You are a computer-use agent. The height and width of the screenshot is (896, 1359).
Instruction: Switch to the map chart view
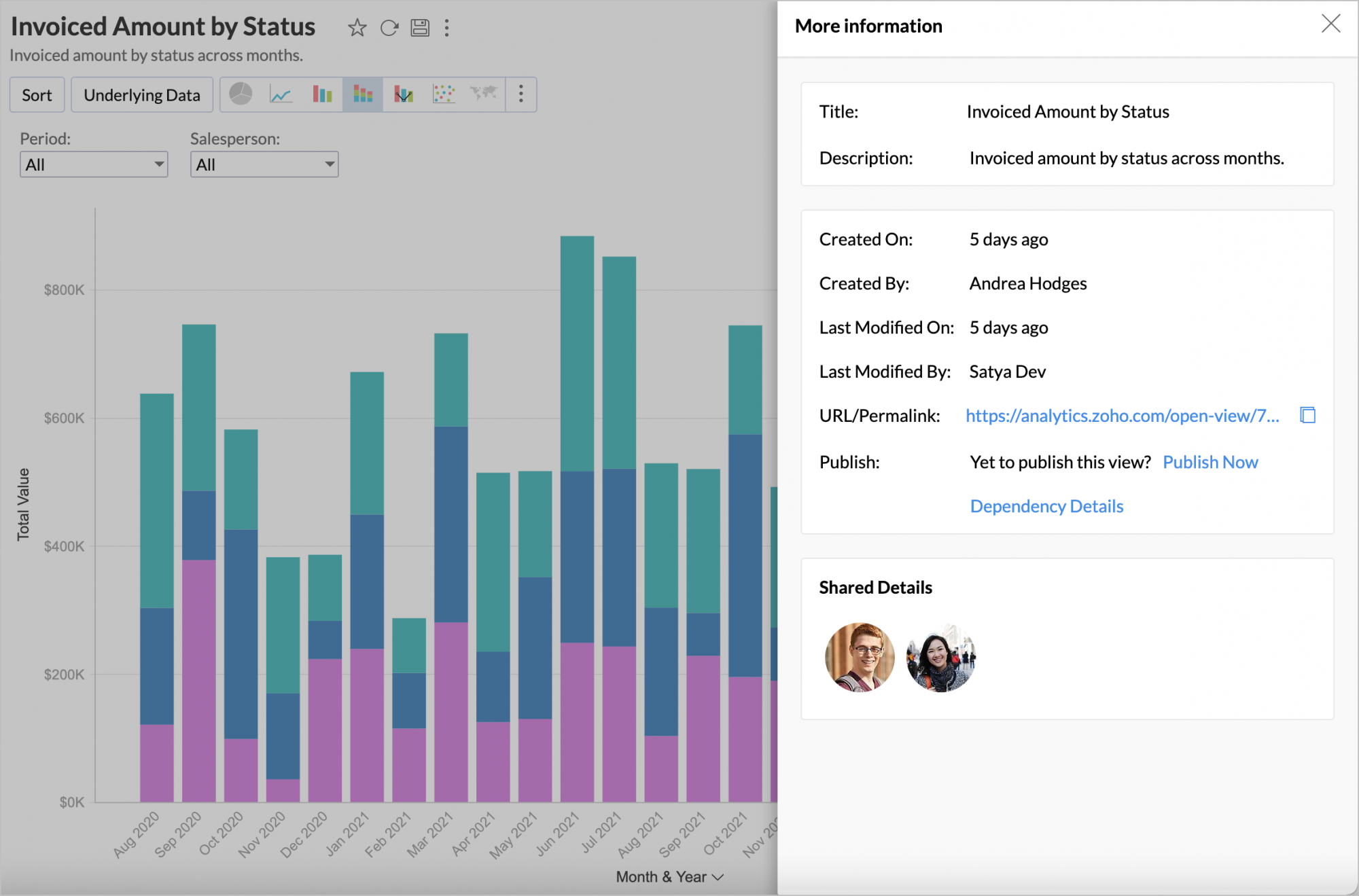click(482, 94)
